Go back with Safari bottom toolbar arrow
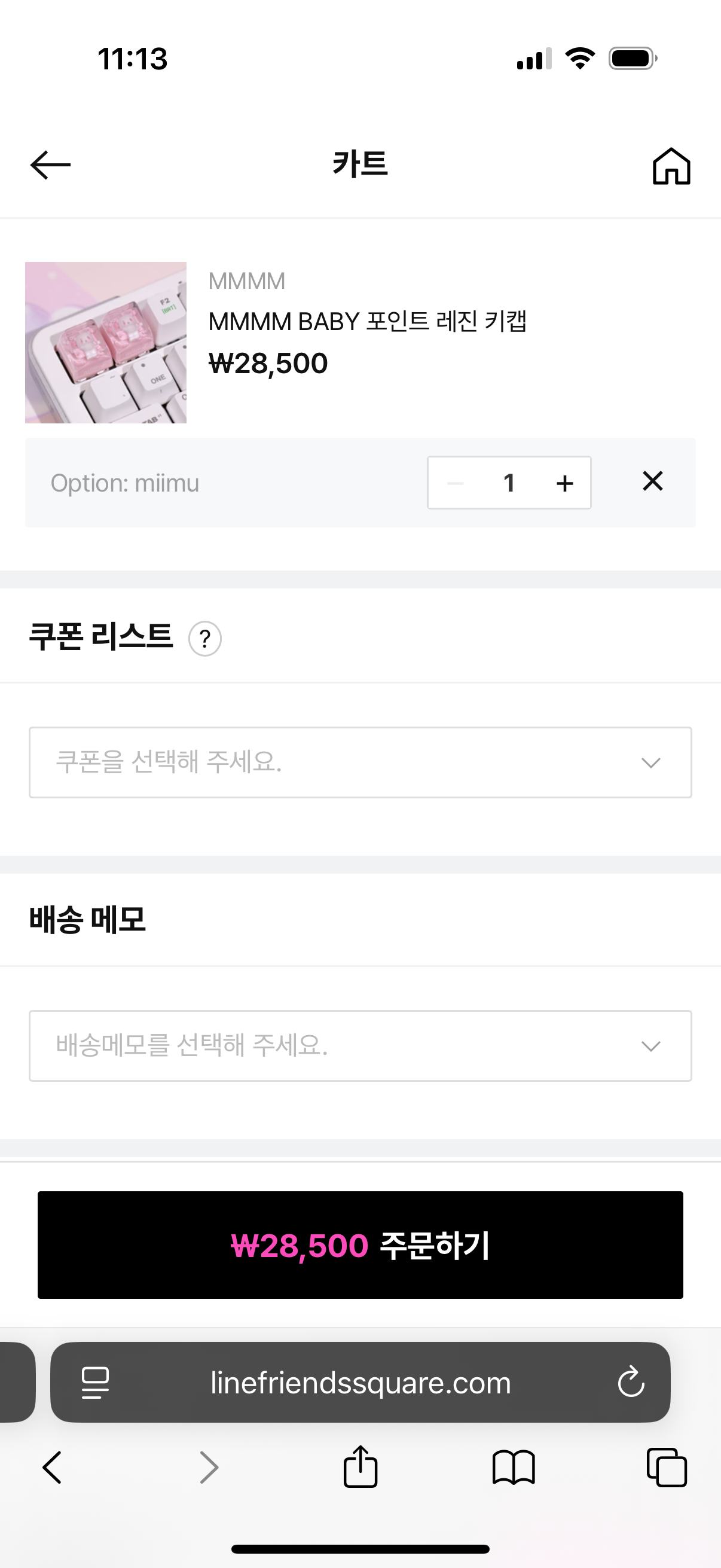 tap(53, 1468)
